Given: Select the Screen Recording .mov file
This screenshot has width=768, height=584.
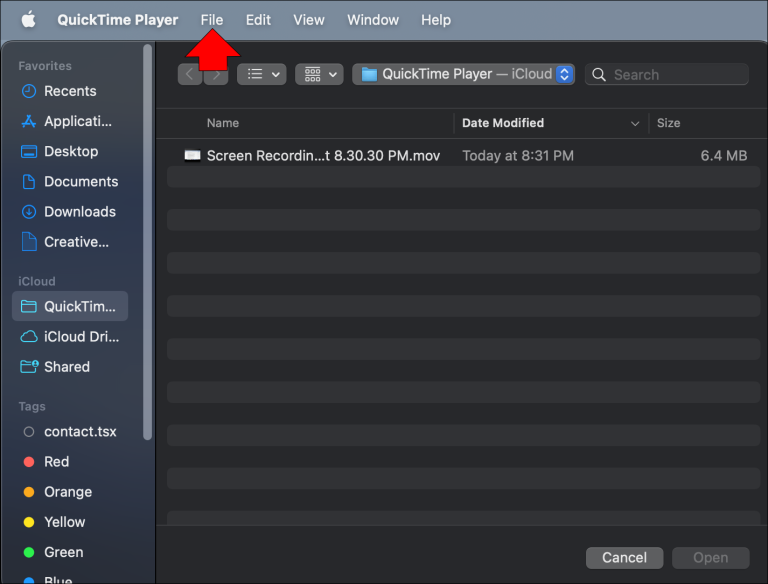Looking at the screenshot, I should (x=322, y=156).
